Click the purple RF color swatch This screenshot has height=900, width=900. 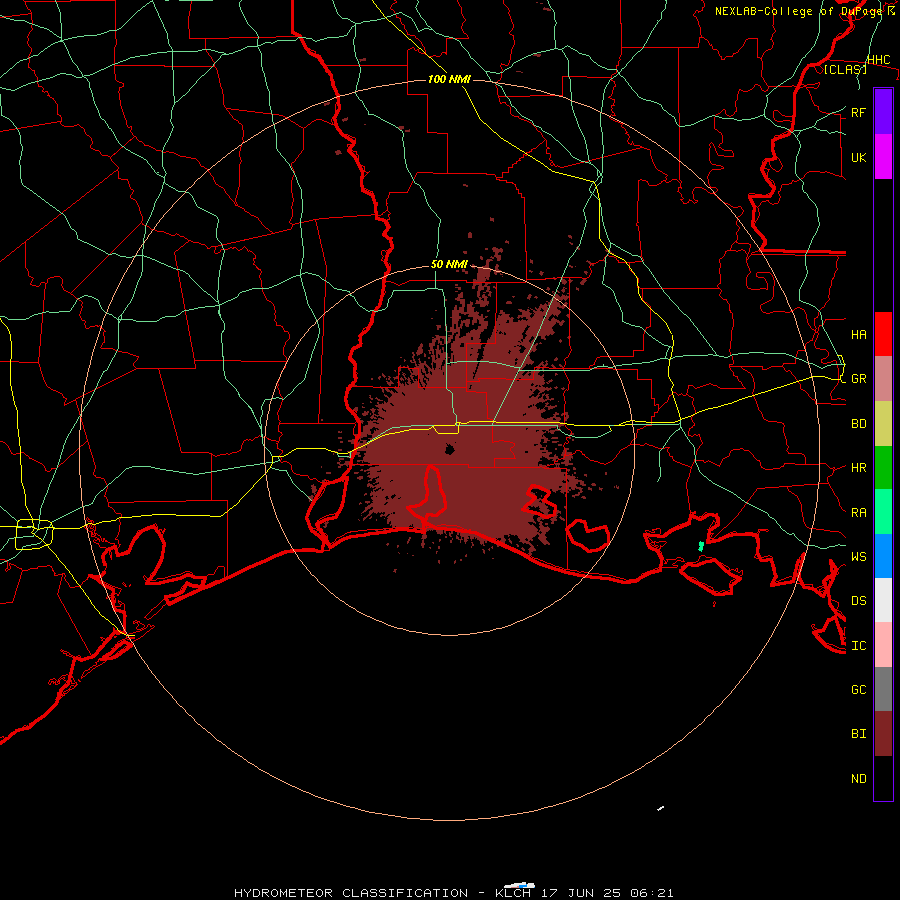[x=883, y=112]
